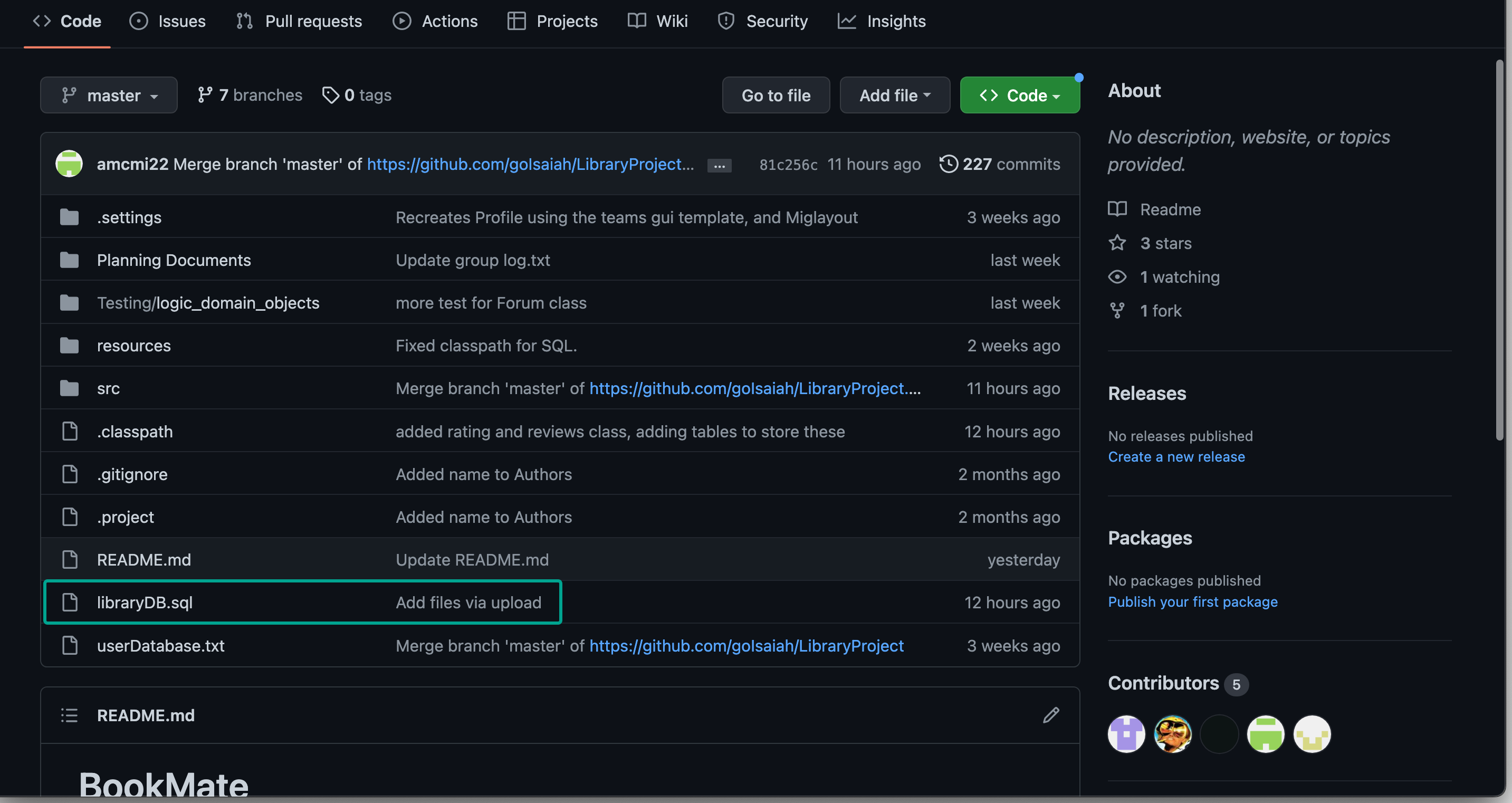This screenshot has width=1512, height=803.
Task: Expand the master branch dropdown
Action: point(109,94)
